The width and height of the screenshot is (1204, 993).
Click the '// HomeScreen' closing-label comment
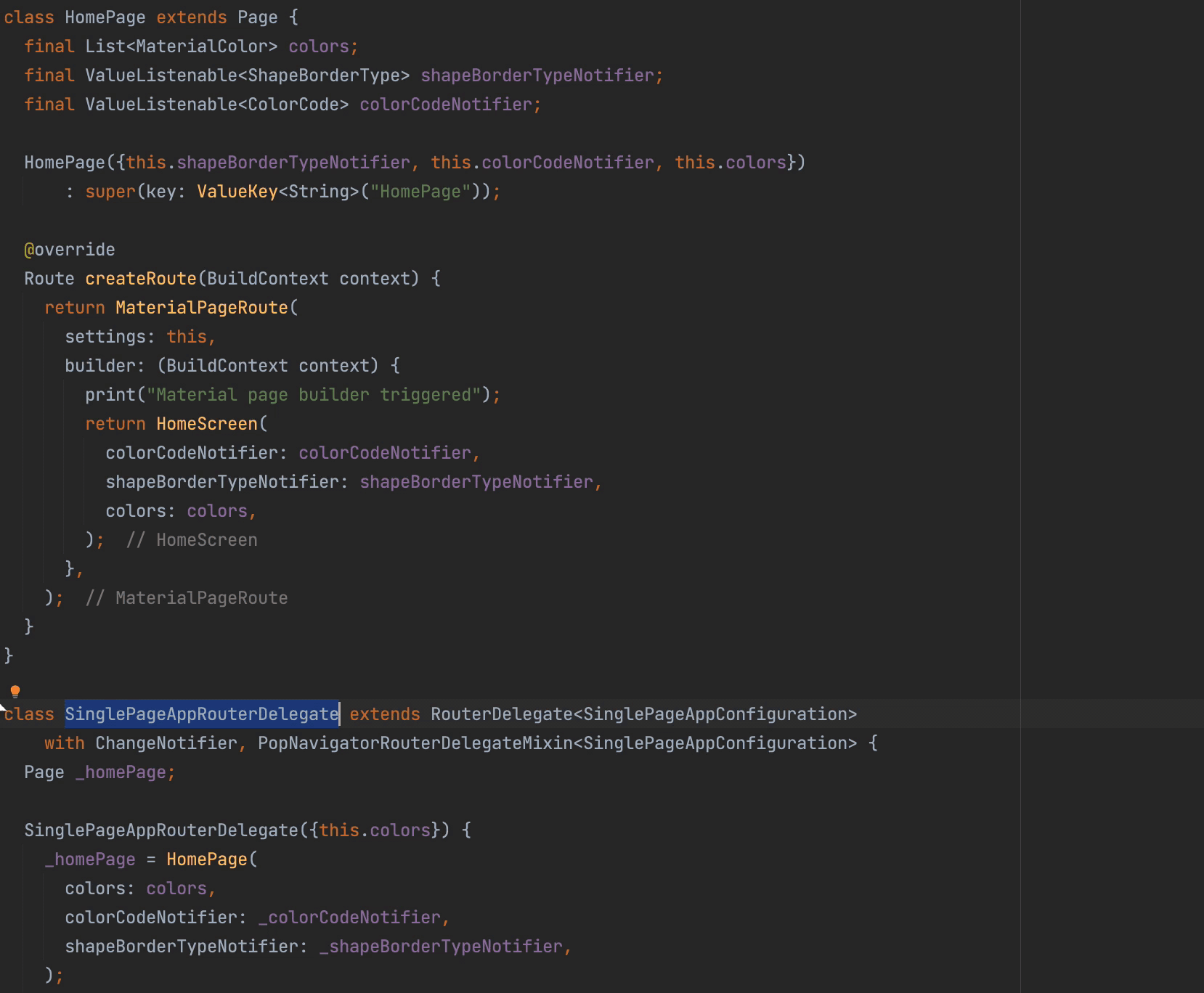(x=192, y=540)
